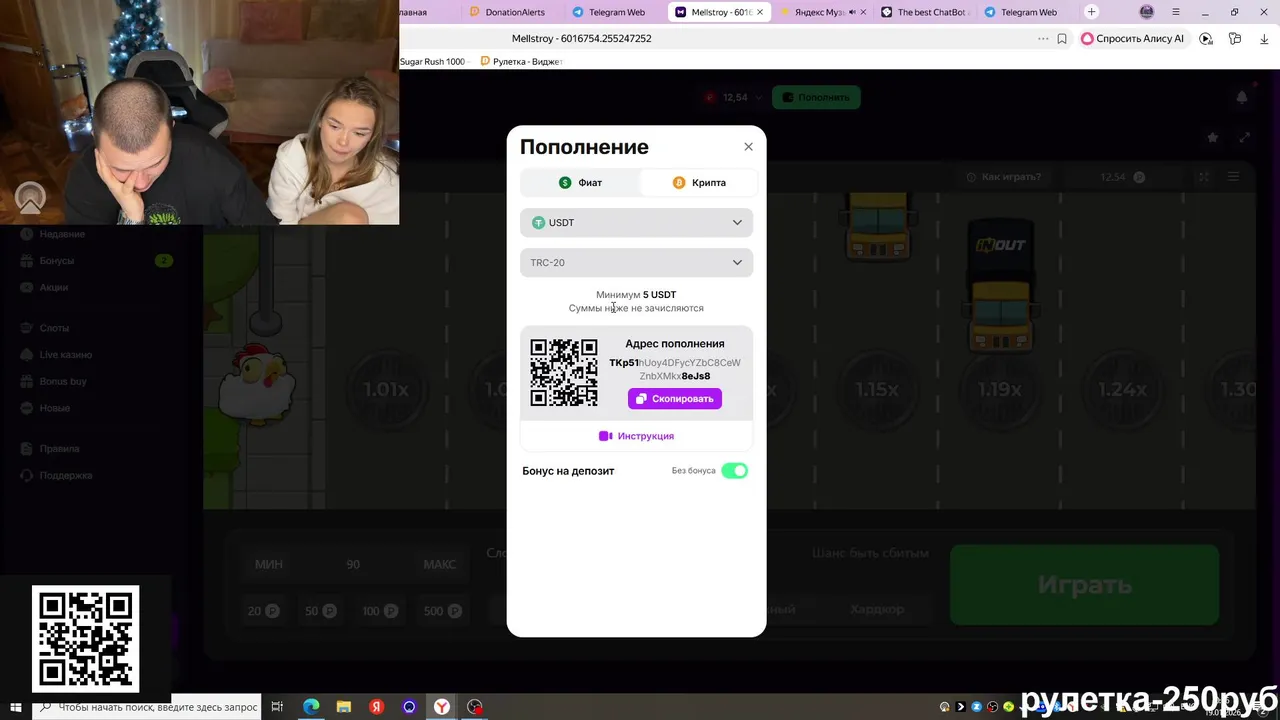This screenshot has width=1280, height=720.
Task: Open the red Yandex Я taskbar icon
Action: point(376,707)
